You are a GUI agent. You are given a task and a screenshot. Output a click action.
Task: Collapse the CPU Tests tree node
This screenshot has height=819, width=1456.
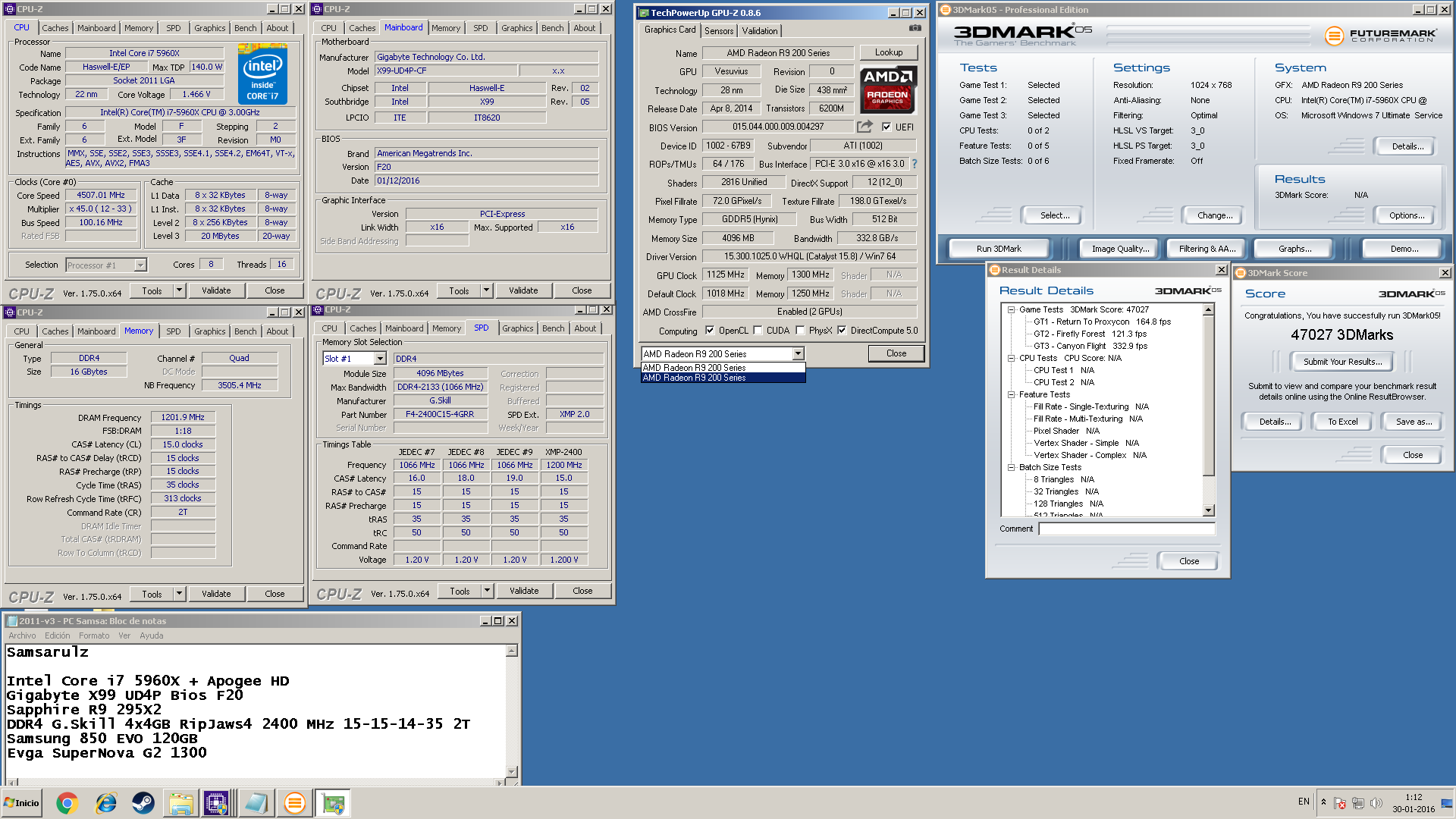(1011, 358)
